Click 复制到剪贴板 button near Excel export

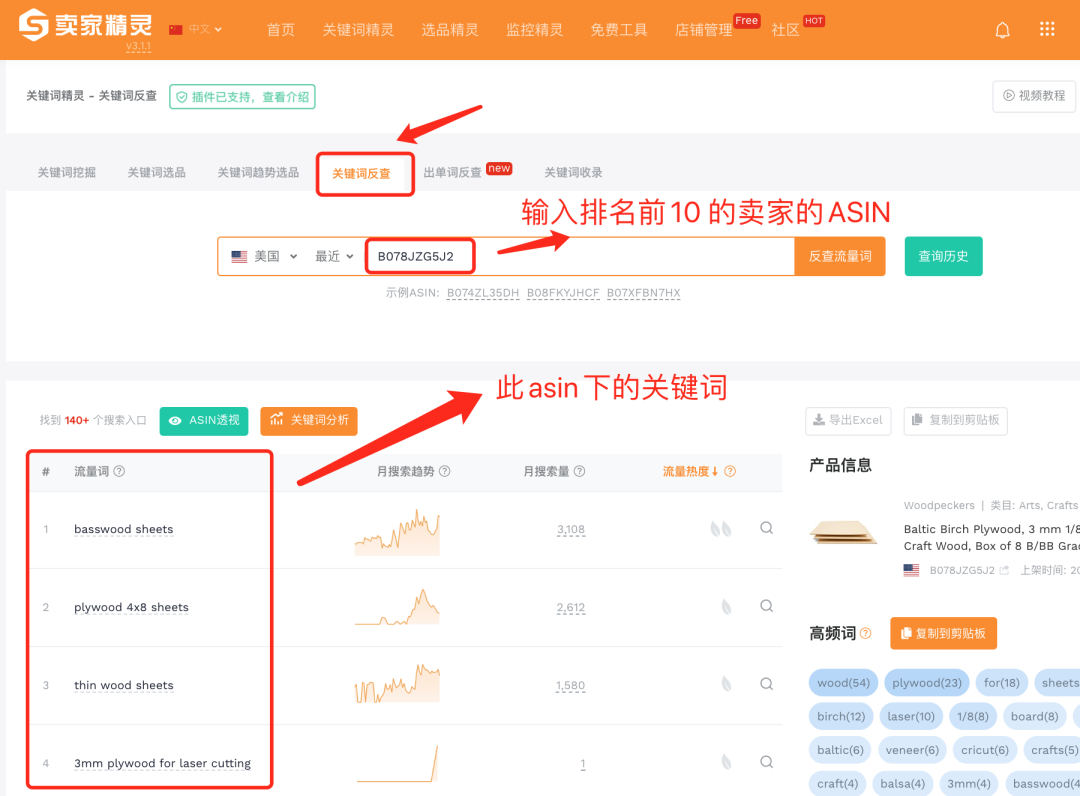(x=955, y=421)
